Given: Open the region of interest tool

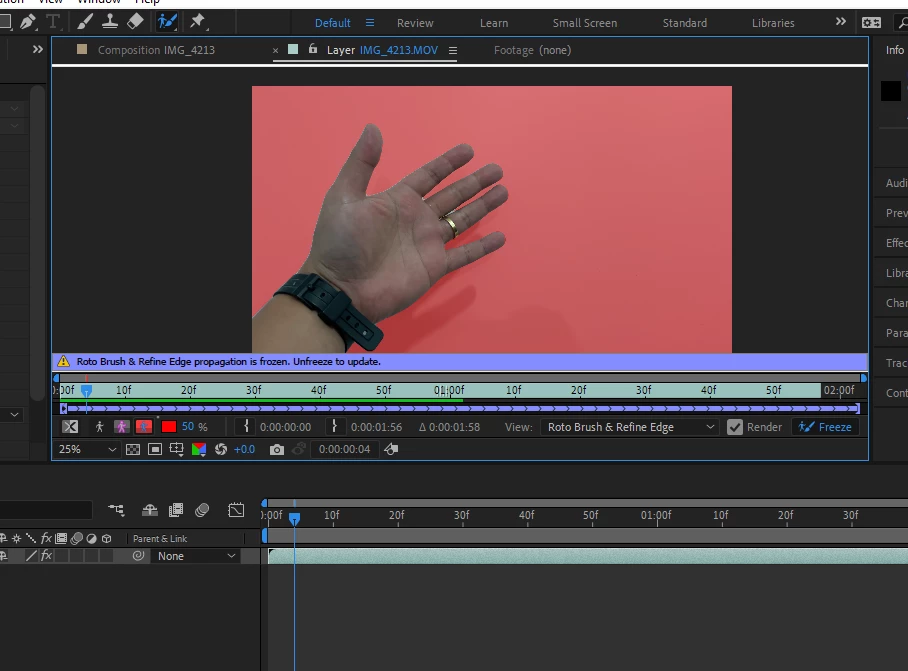Looking at the screenshot, I should click(177, 449).
